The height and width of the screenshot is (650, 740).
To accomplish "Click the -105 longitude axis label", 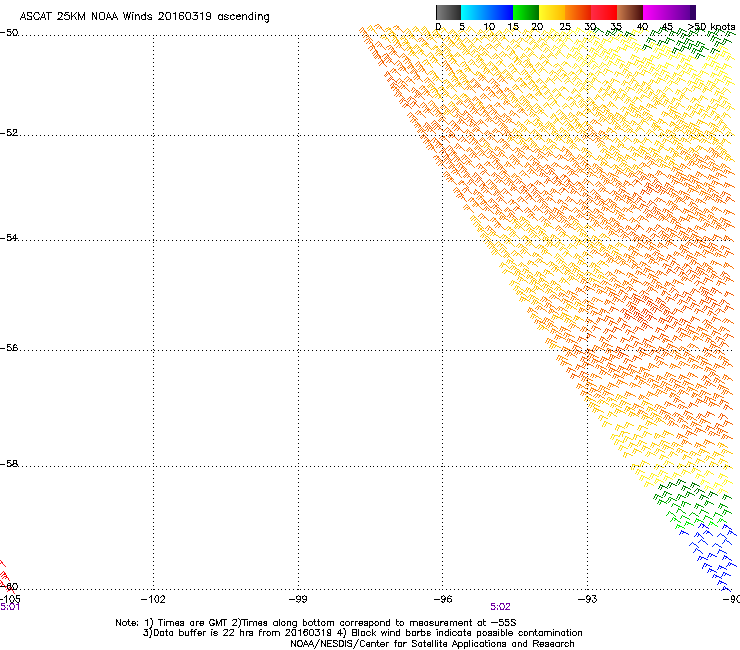I will [x=10, y=599].
